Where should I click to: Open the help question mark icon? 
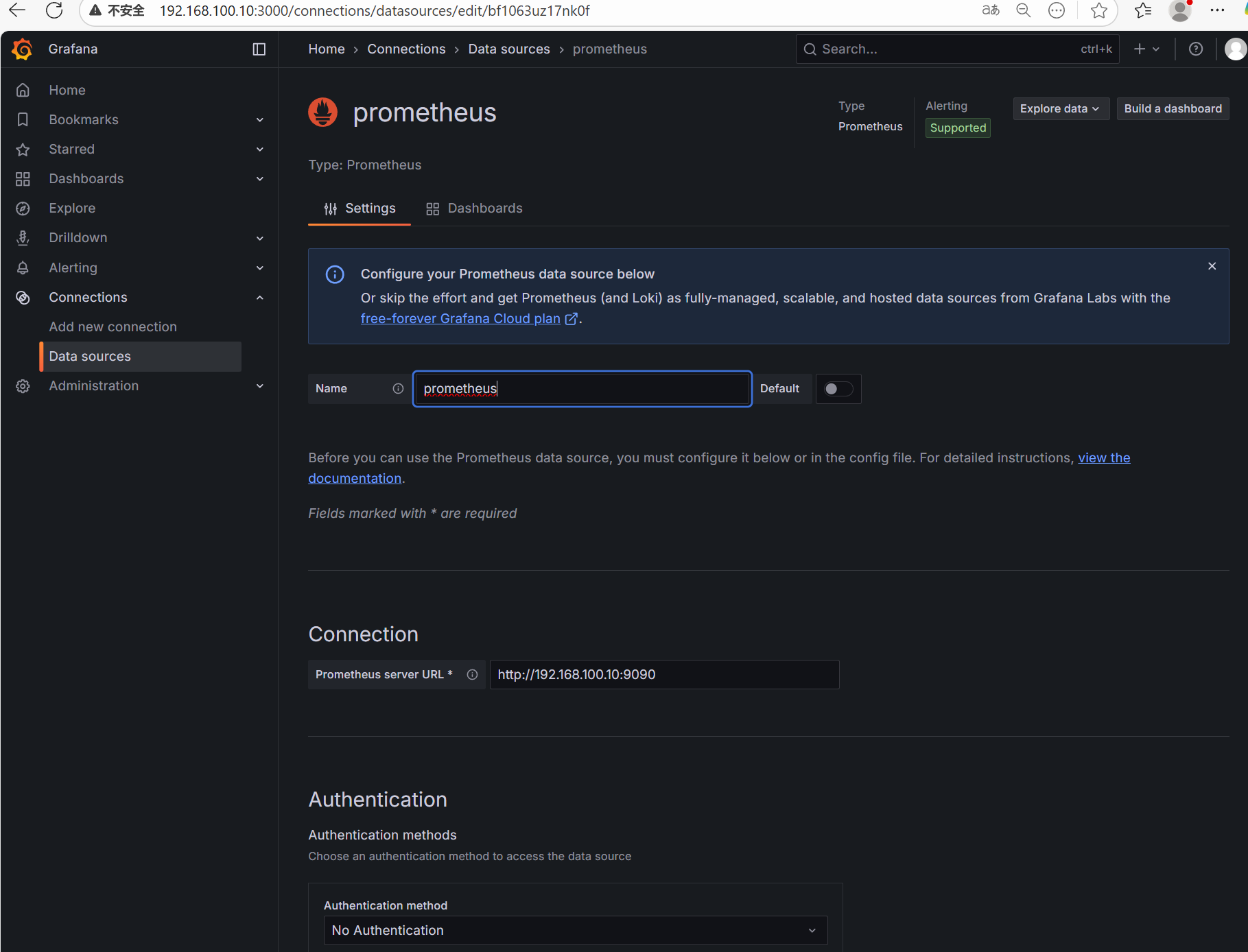1196,49
